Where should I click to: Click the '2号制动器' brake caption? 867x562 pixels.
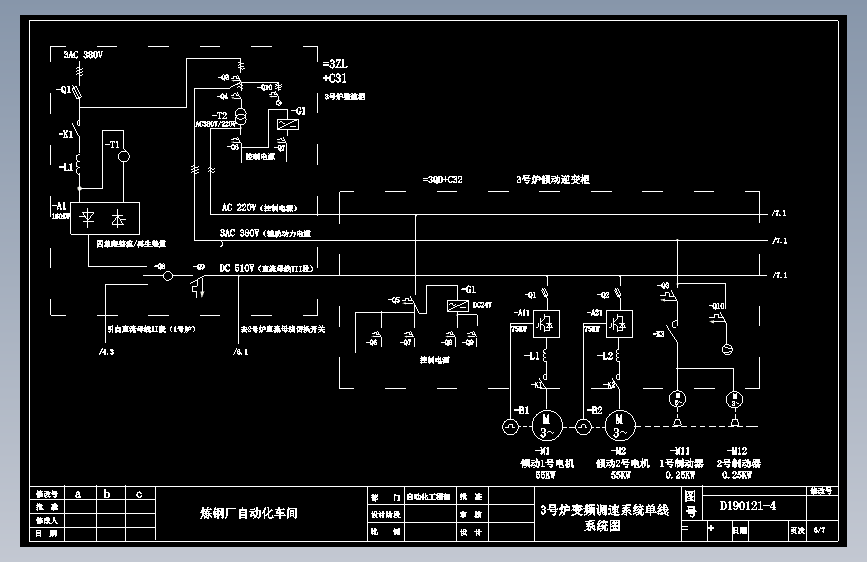[x=739, y=463]
